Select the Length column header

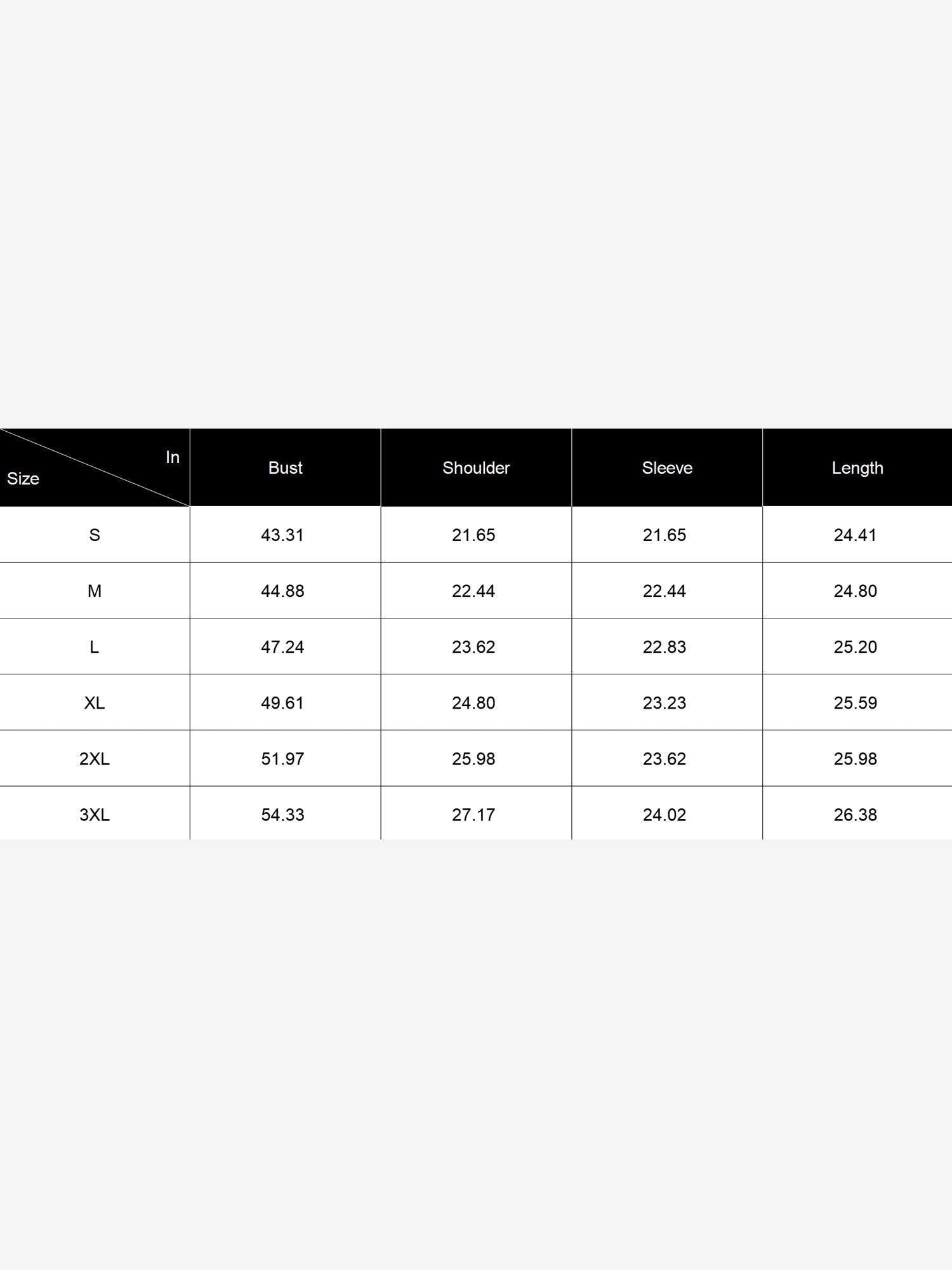click(x=857, y=468)
